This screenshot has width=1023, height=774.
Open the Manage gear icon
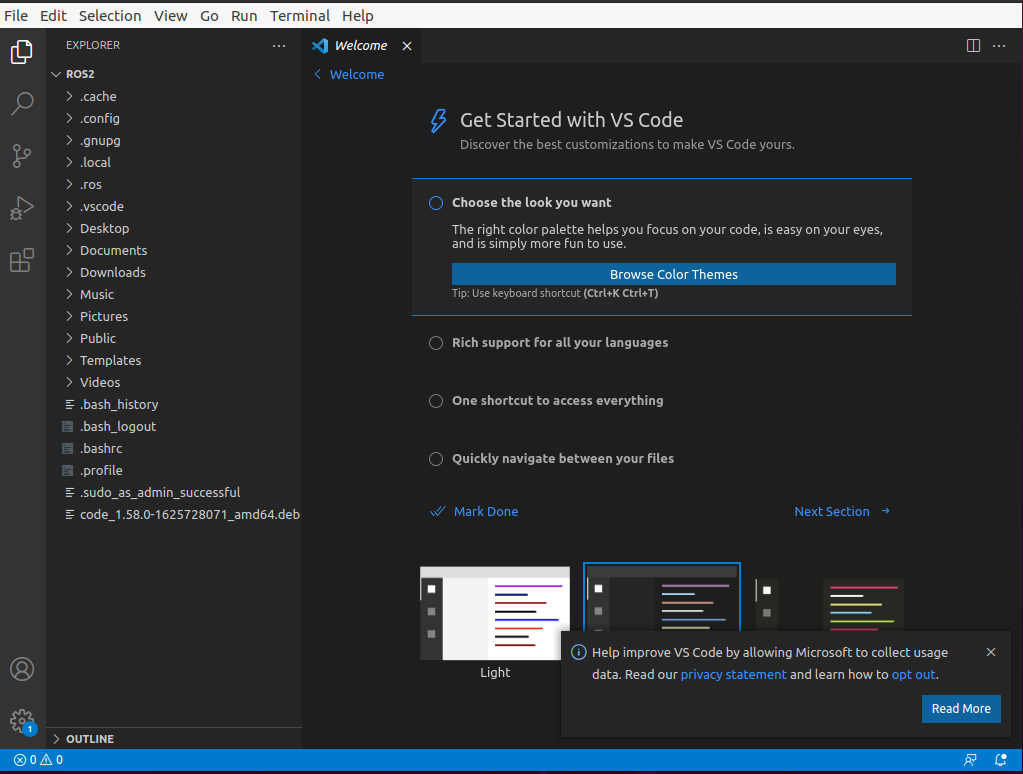[x=22, y=721]
